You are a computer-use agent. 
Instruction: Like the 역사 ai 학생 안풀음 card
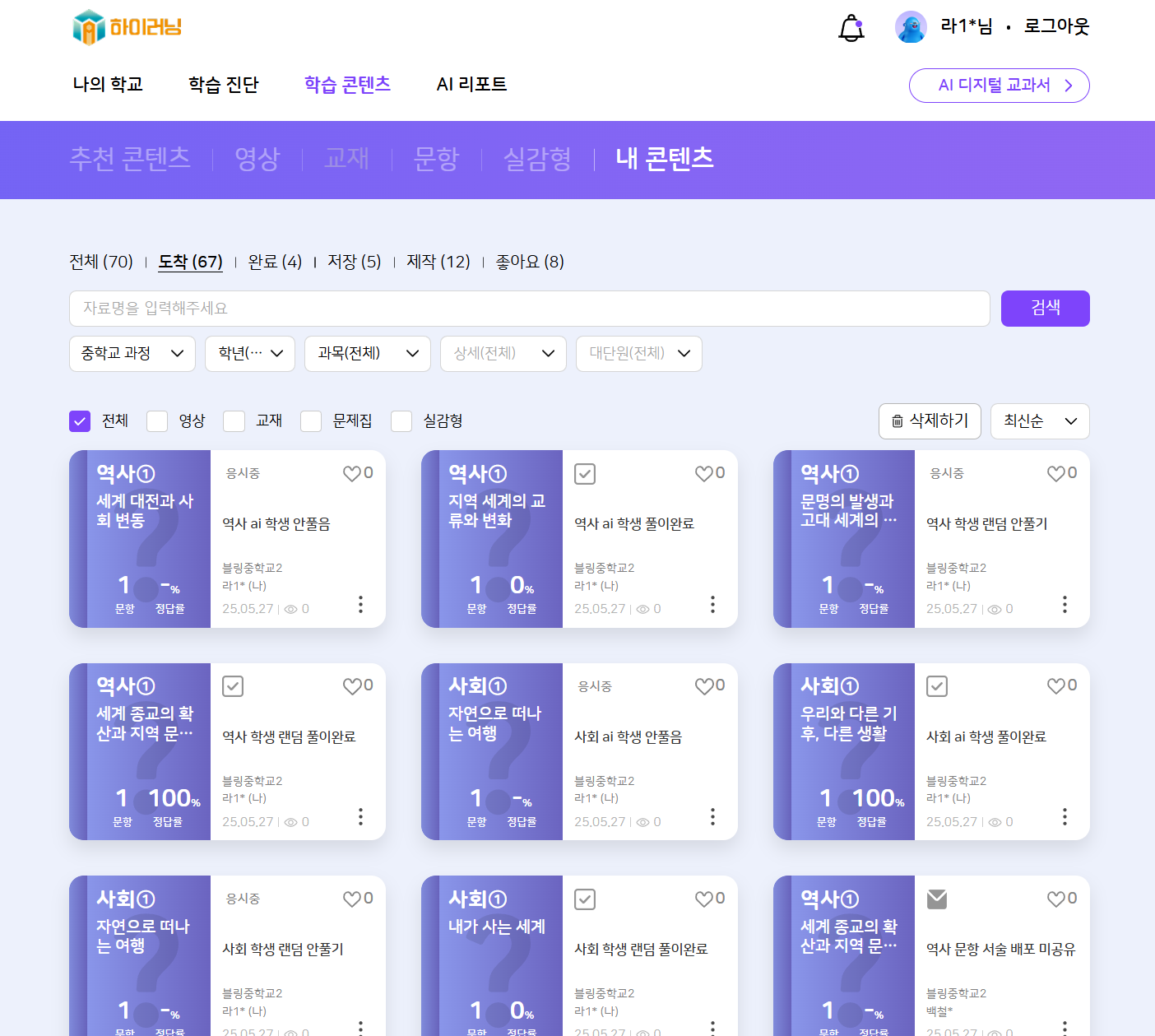coord(352,473)
